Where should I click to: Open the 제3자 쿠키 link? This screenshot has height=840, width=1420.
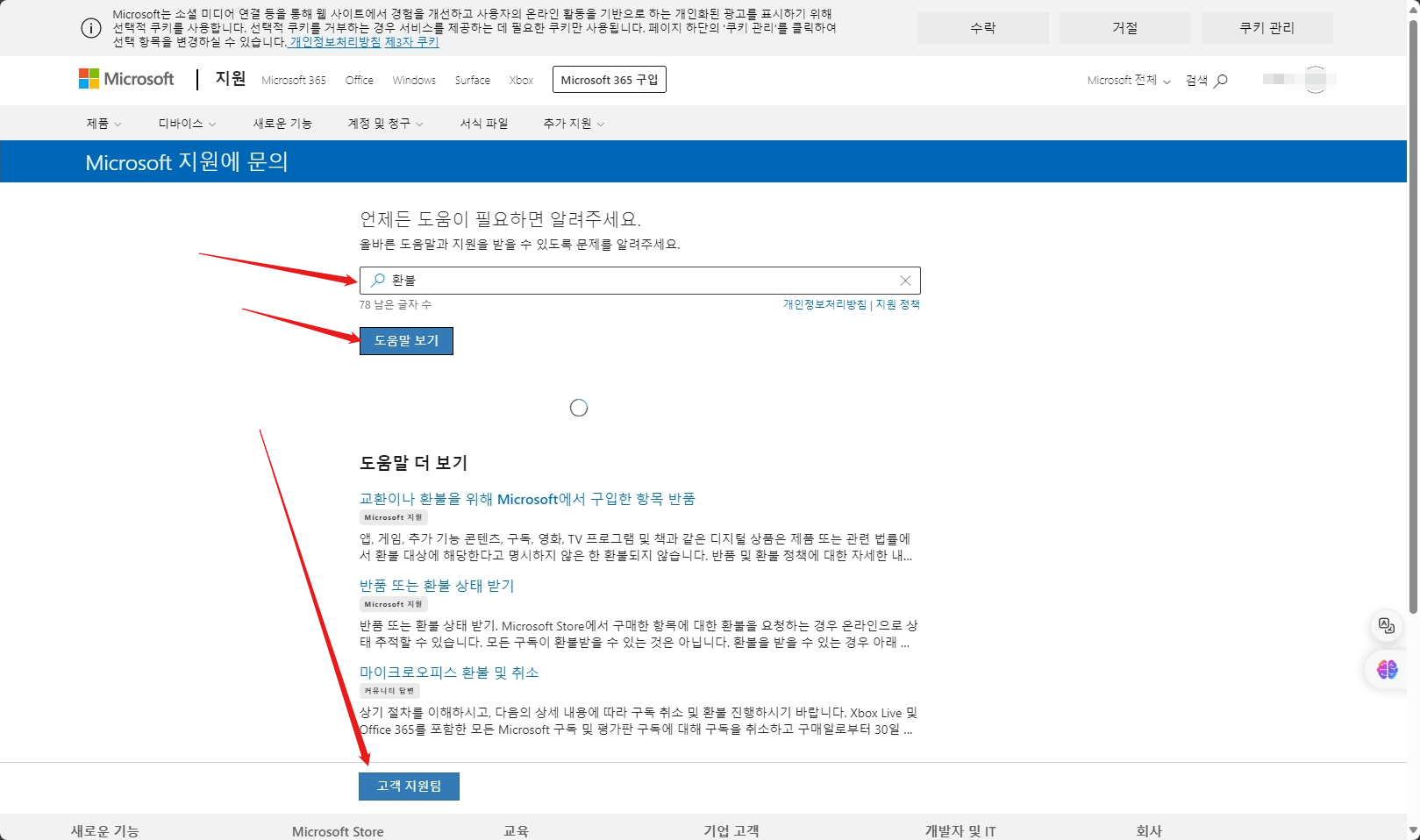pyautogui.click(x=412, y=42)
